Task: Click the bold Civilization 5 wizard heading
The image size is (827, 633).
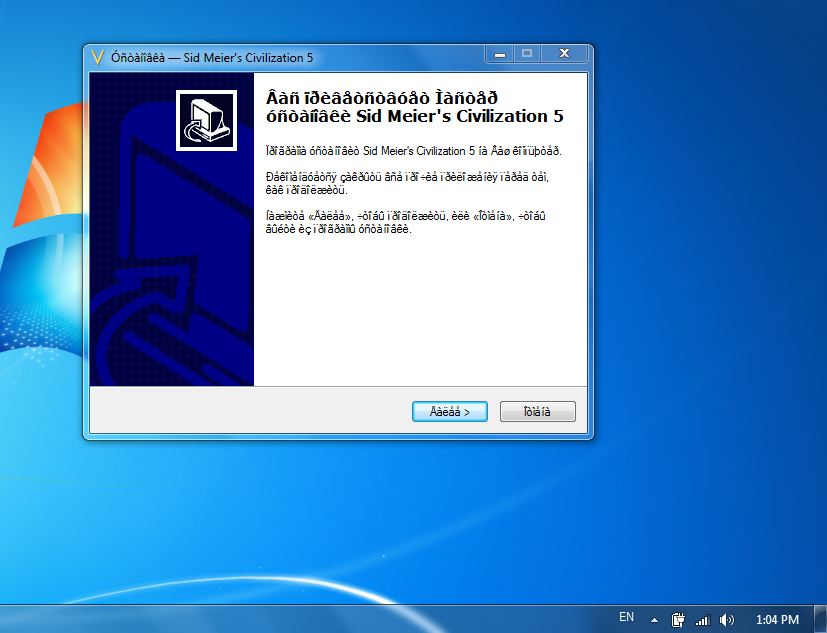Action: [414, 107]
